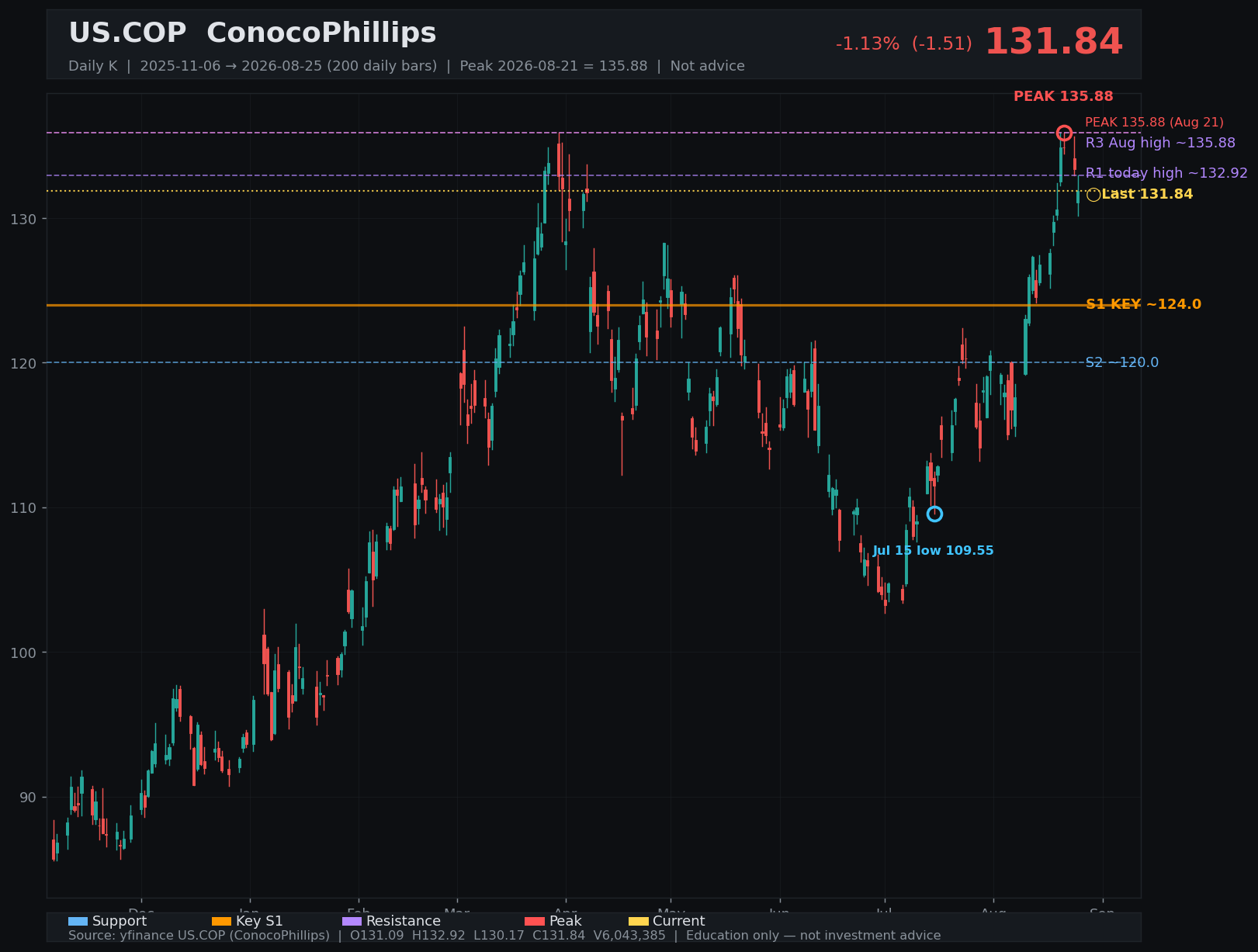This screenshot has width=1258, height=952.
Task: Click the 'Support' legend text
Action: tap(120, 921)
